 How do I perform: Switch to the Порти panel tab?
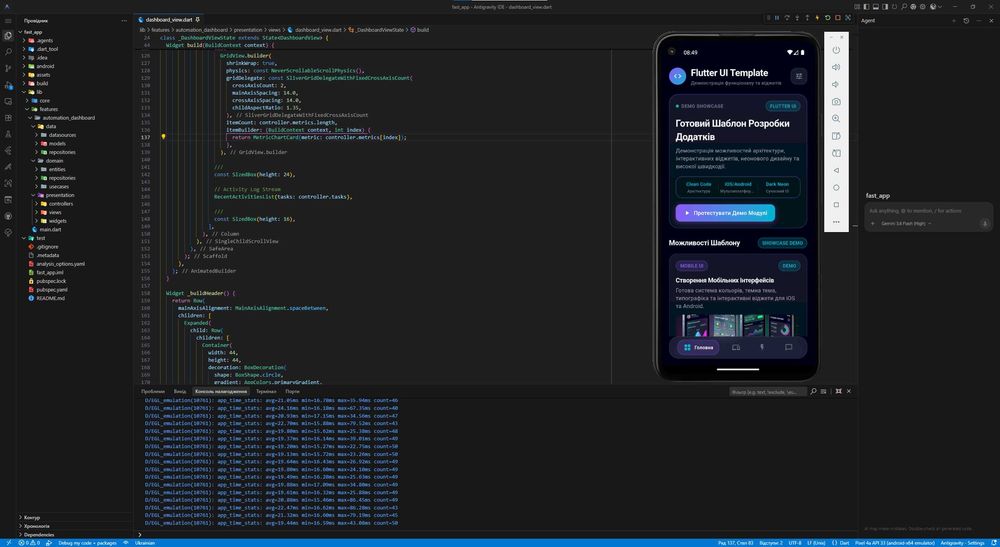(292, 391)
